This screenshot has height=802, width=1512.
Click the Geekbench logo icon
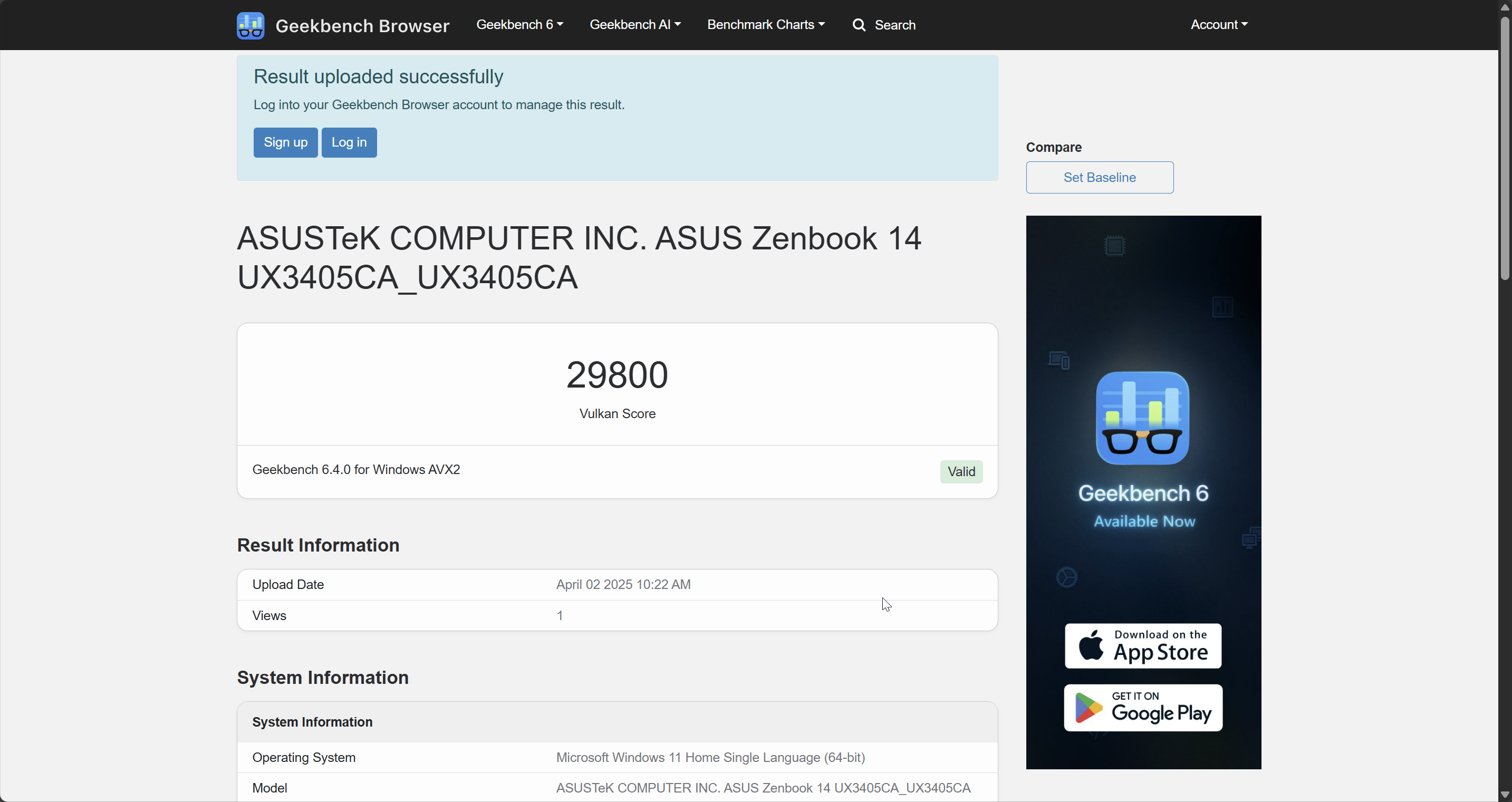(x=251, y=25)
